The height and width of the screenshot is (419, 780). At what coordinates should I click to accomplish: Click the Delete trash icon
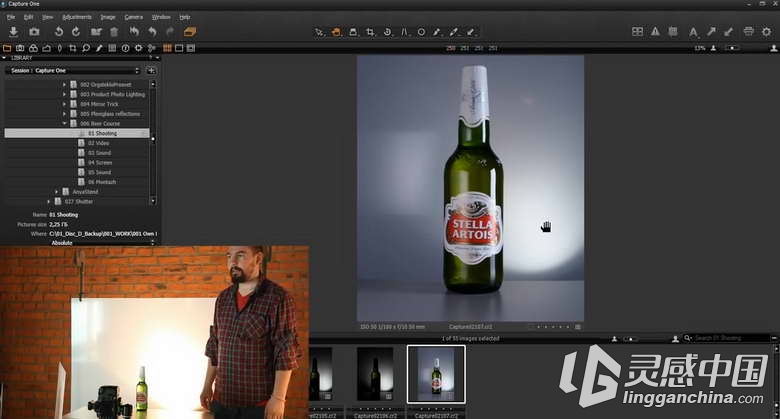click(114, 32)
